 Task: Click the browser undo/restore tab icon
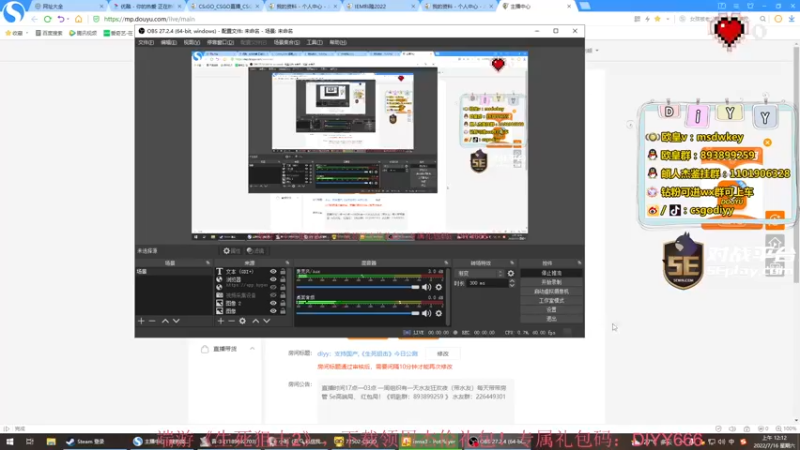(61, 19)
